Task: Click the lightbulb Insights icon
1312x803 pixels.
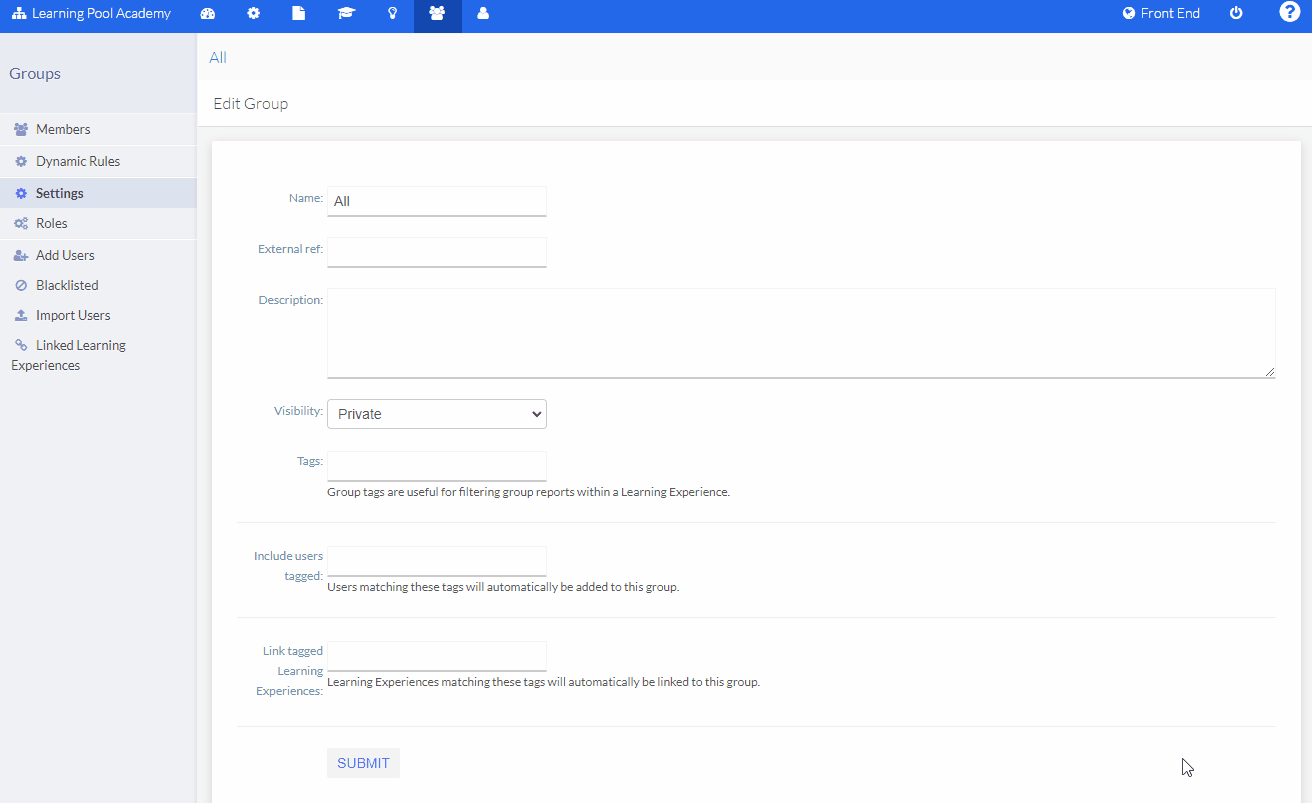Action: 392,15
